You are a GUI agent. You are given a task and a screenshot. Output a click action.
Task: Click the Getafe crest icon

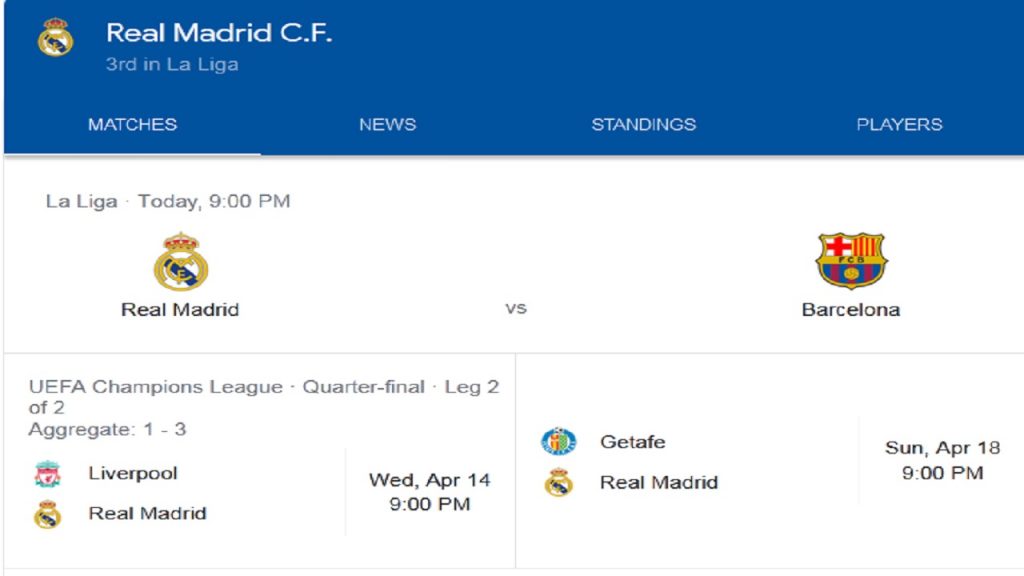(559, 441)
